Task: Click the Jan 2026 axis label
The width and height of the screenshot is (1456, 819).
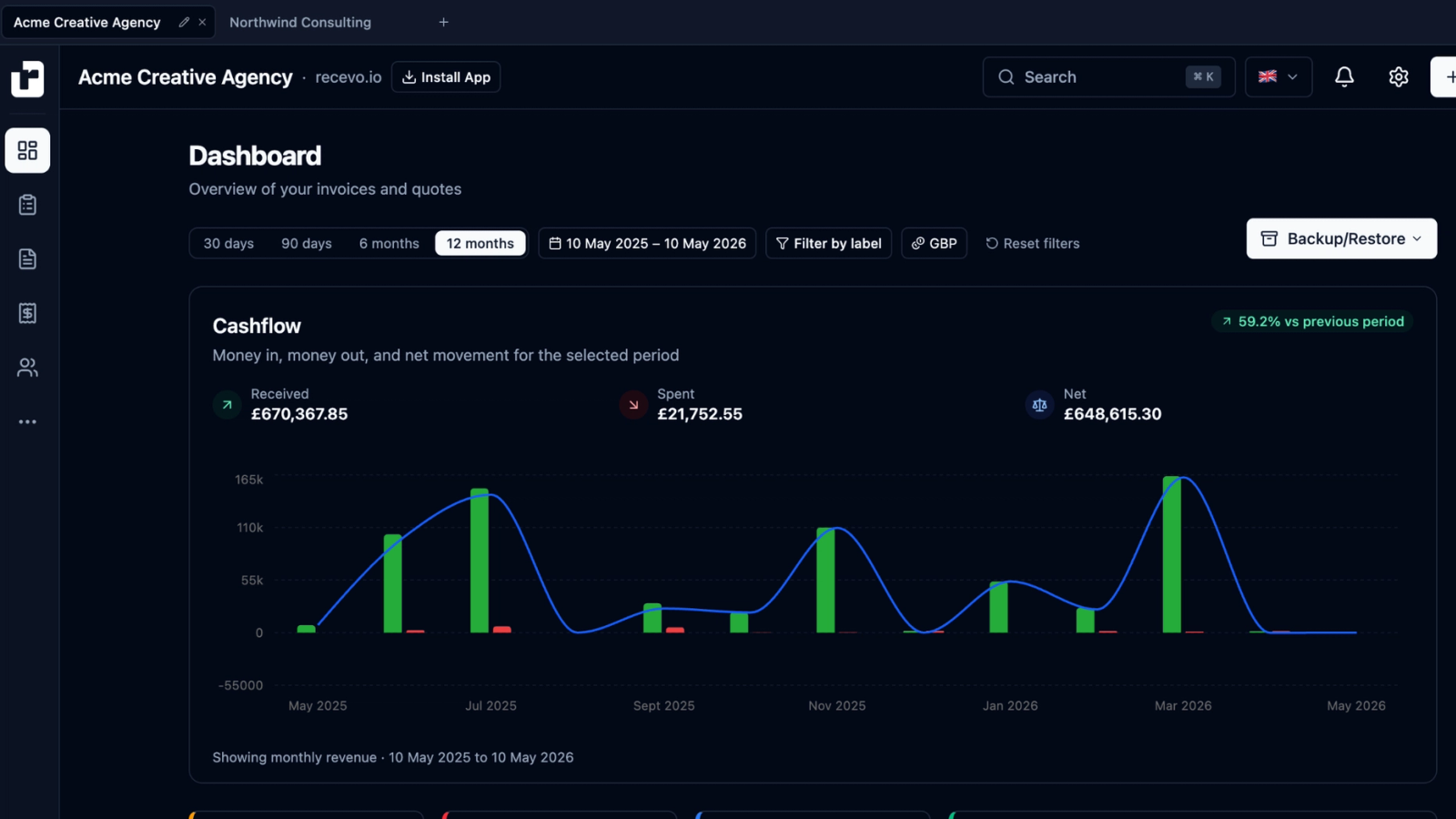Action: (x=1010, y=705)
